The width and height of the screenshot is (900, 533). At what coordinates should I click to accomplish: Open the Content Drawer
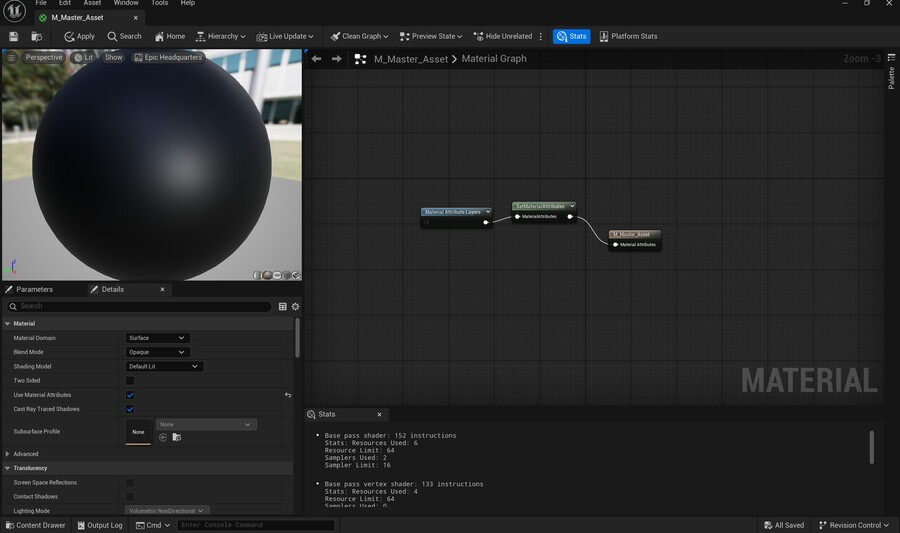35,525
